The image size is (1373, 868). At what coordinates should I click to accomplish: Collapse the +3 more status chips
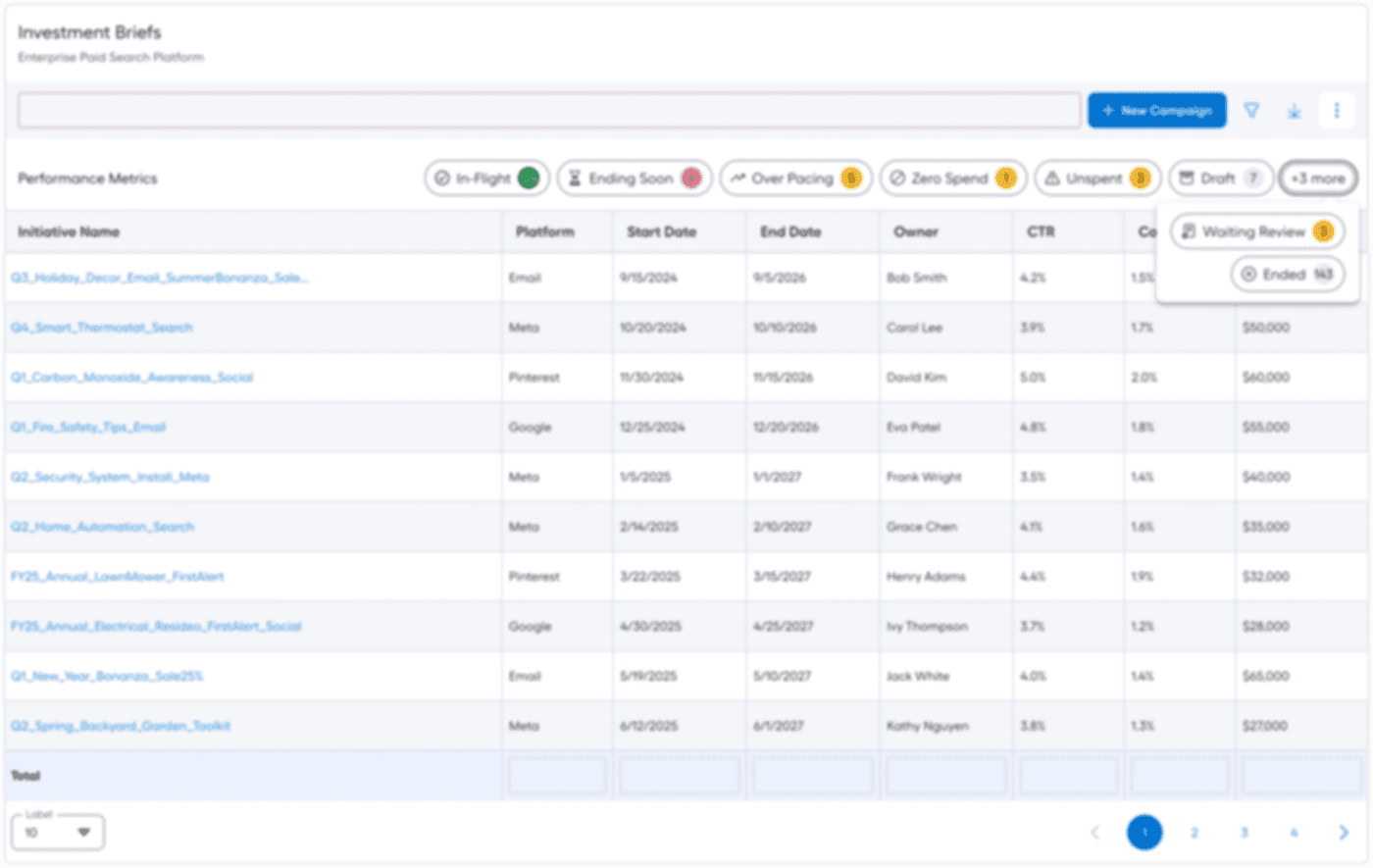click(1318, 178)
